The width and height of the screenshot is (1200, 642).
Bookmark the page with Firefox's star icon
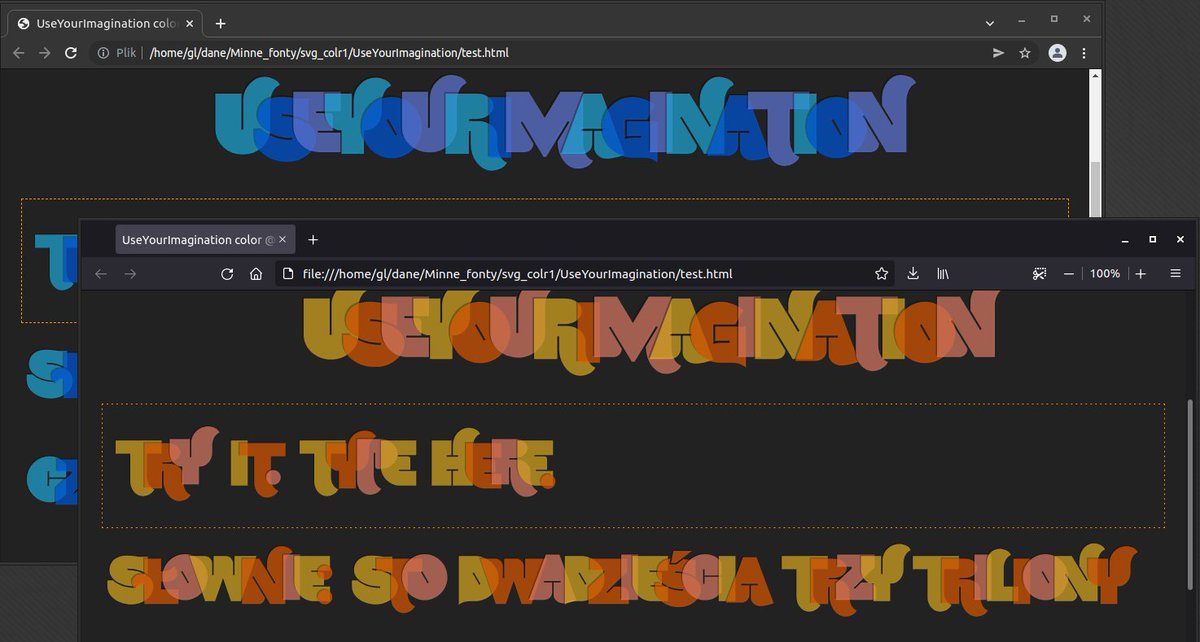click(x=881, y=274)
